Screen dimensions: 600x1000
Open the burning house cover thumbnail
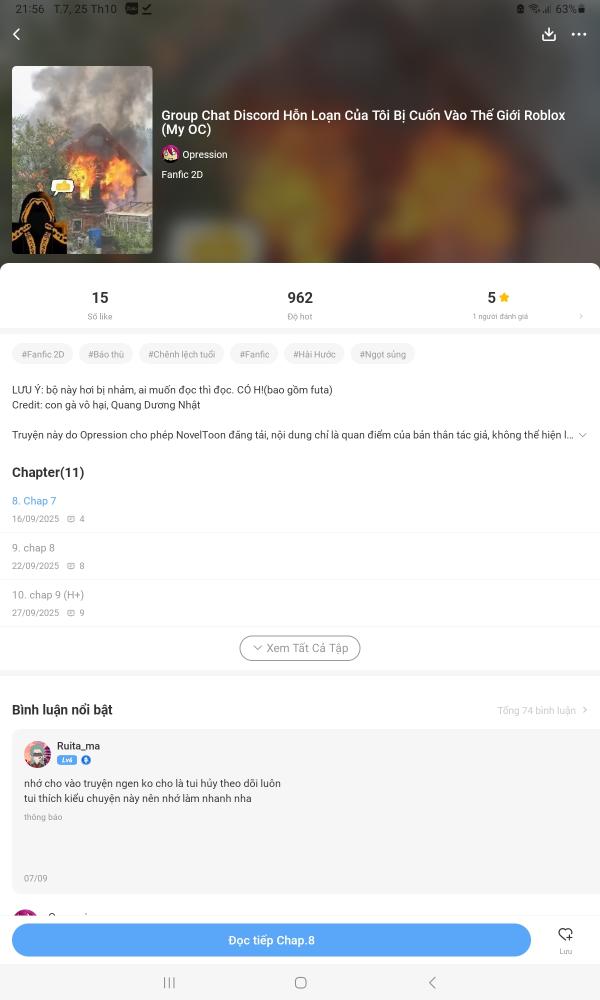coord(82,160)
